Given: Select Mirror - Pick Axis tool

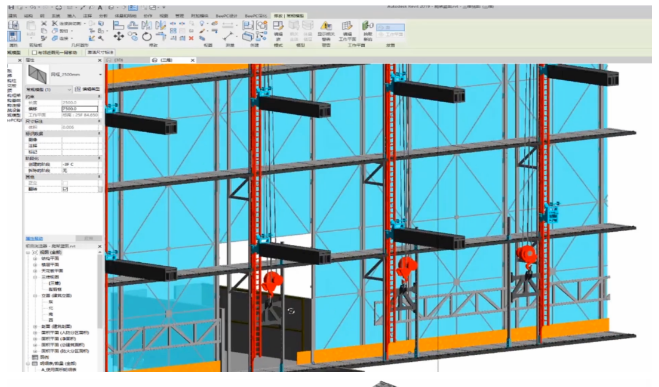Looking at the screenshot, I should point(146,25).
